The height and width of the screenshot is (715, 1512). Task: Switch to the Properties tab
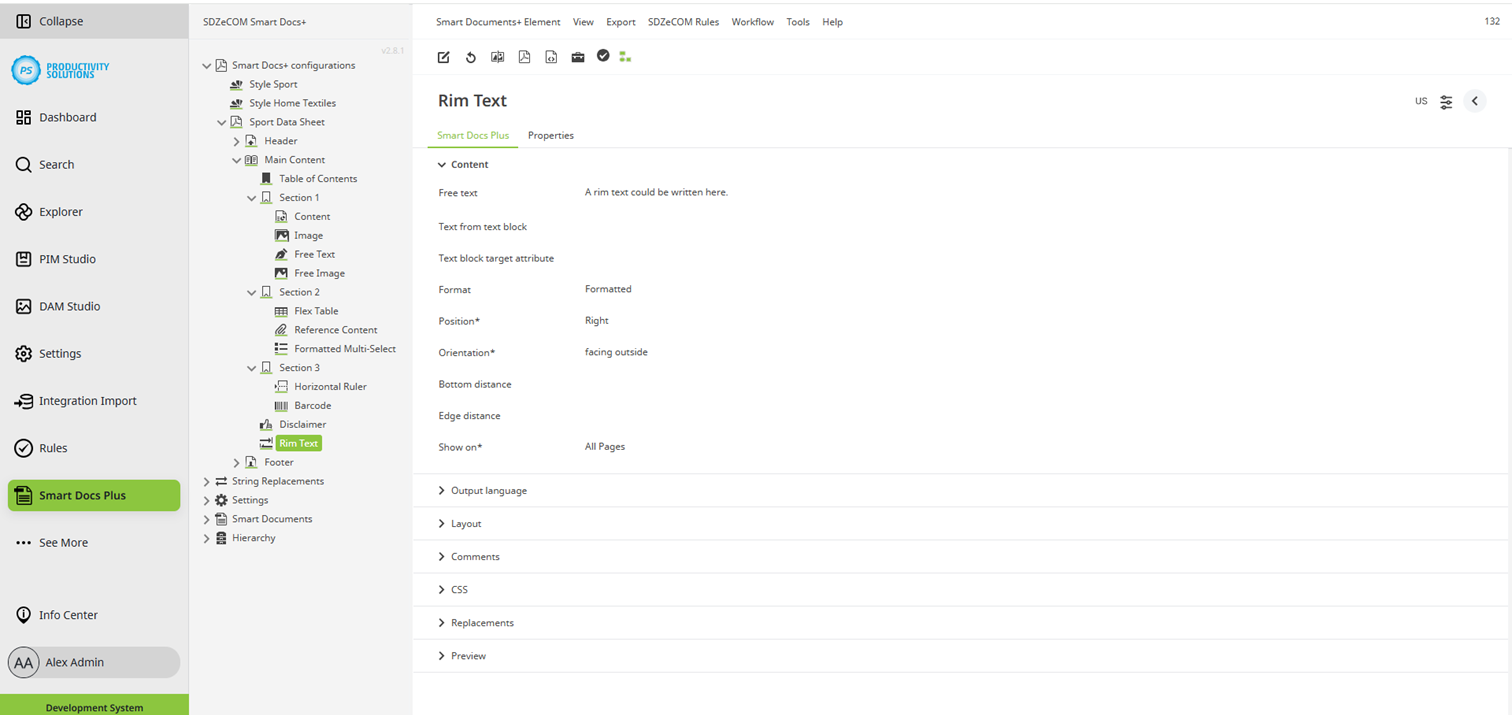tap(550, 135)
